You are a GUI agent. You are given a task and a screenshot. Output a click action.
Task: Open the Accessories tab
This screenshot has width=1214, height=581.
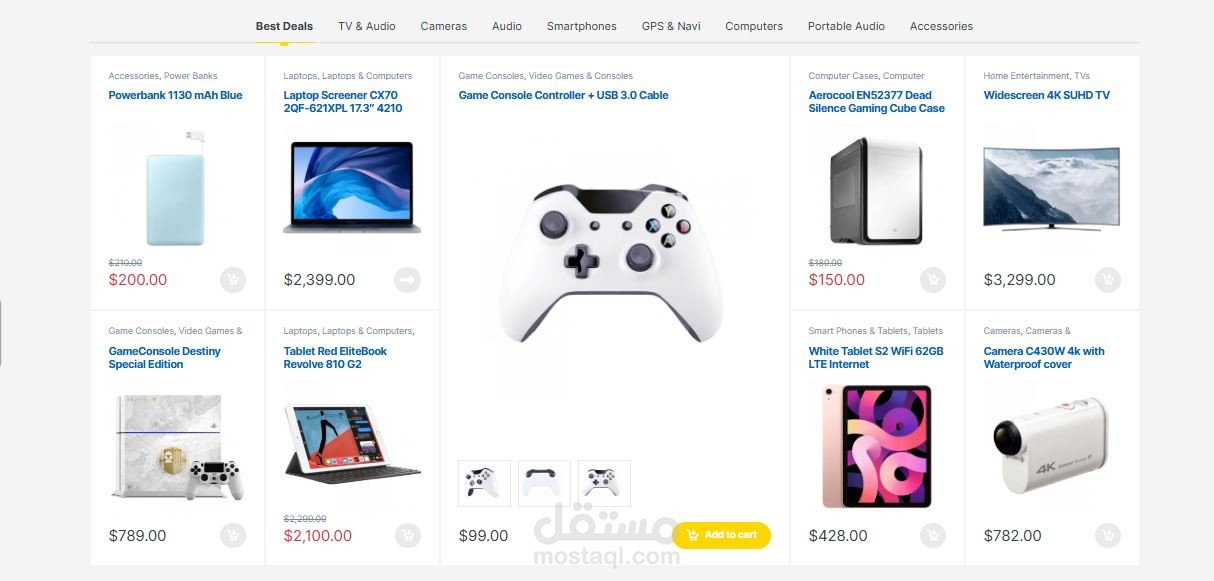point(941,26)
